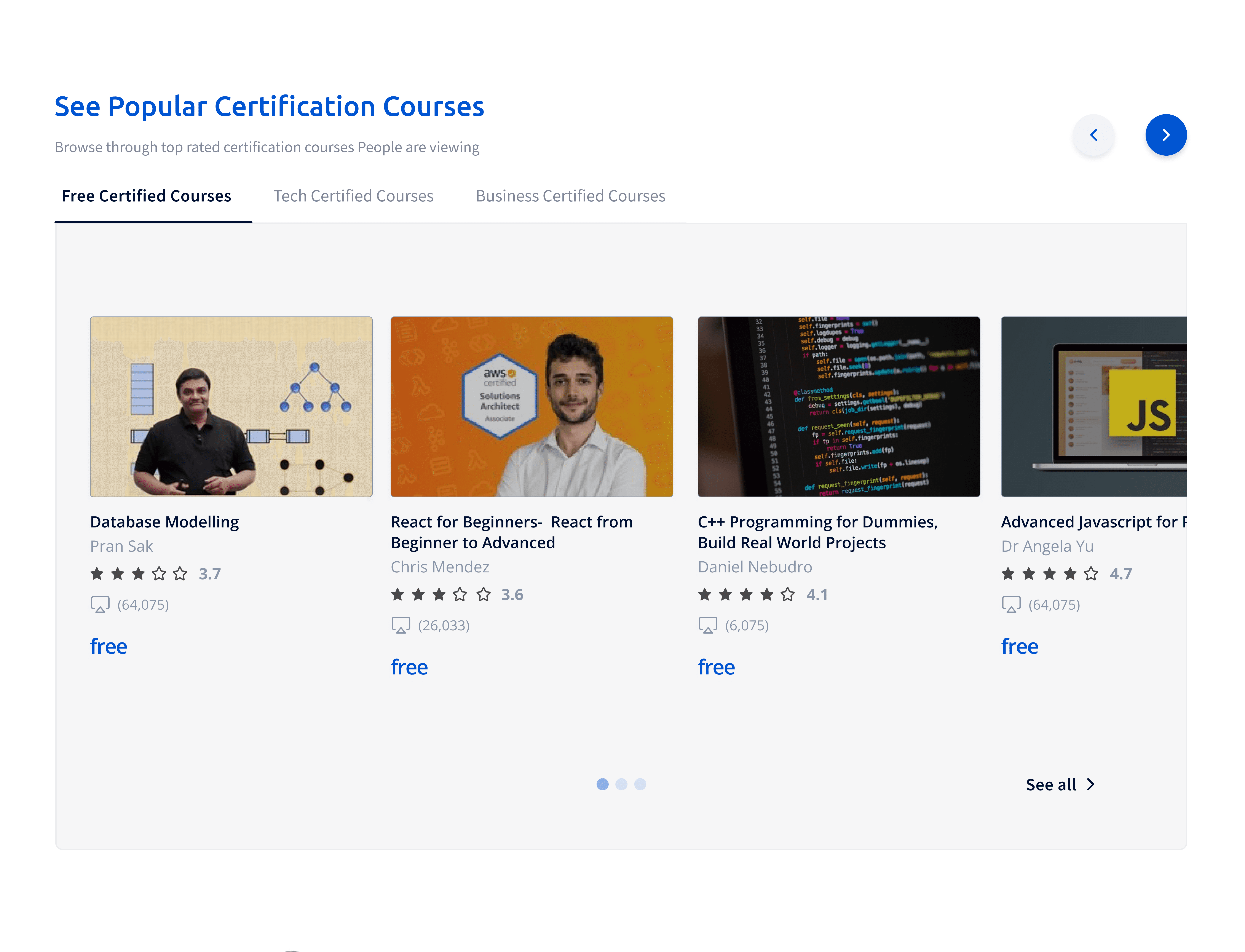Click instructor name Dr Angela Yu

(1047, 546)
